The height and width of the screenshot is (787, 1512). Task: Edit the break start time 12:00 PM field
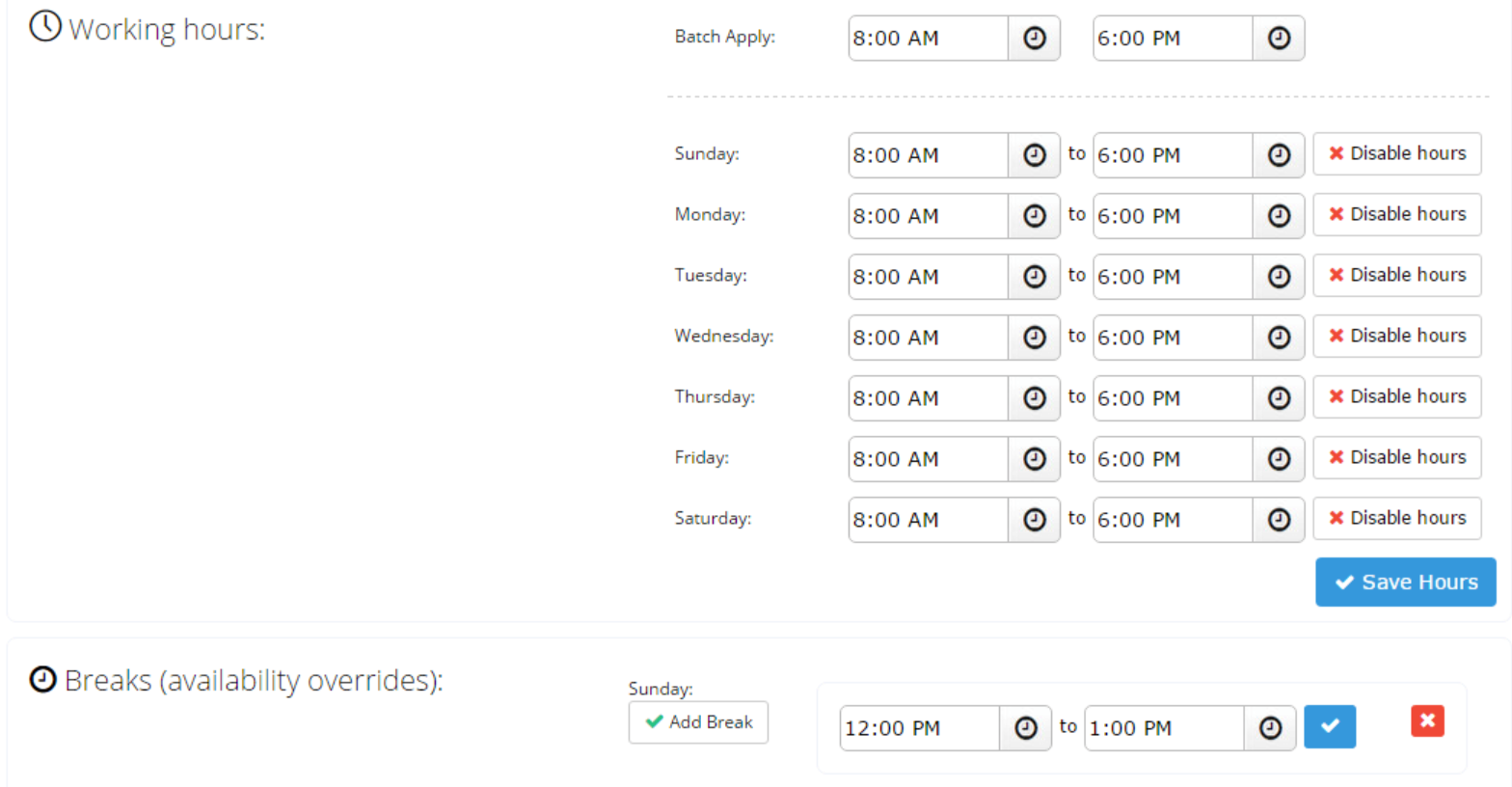coord(919,728)
